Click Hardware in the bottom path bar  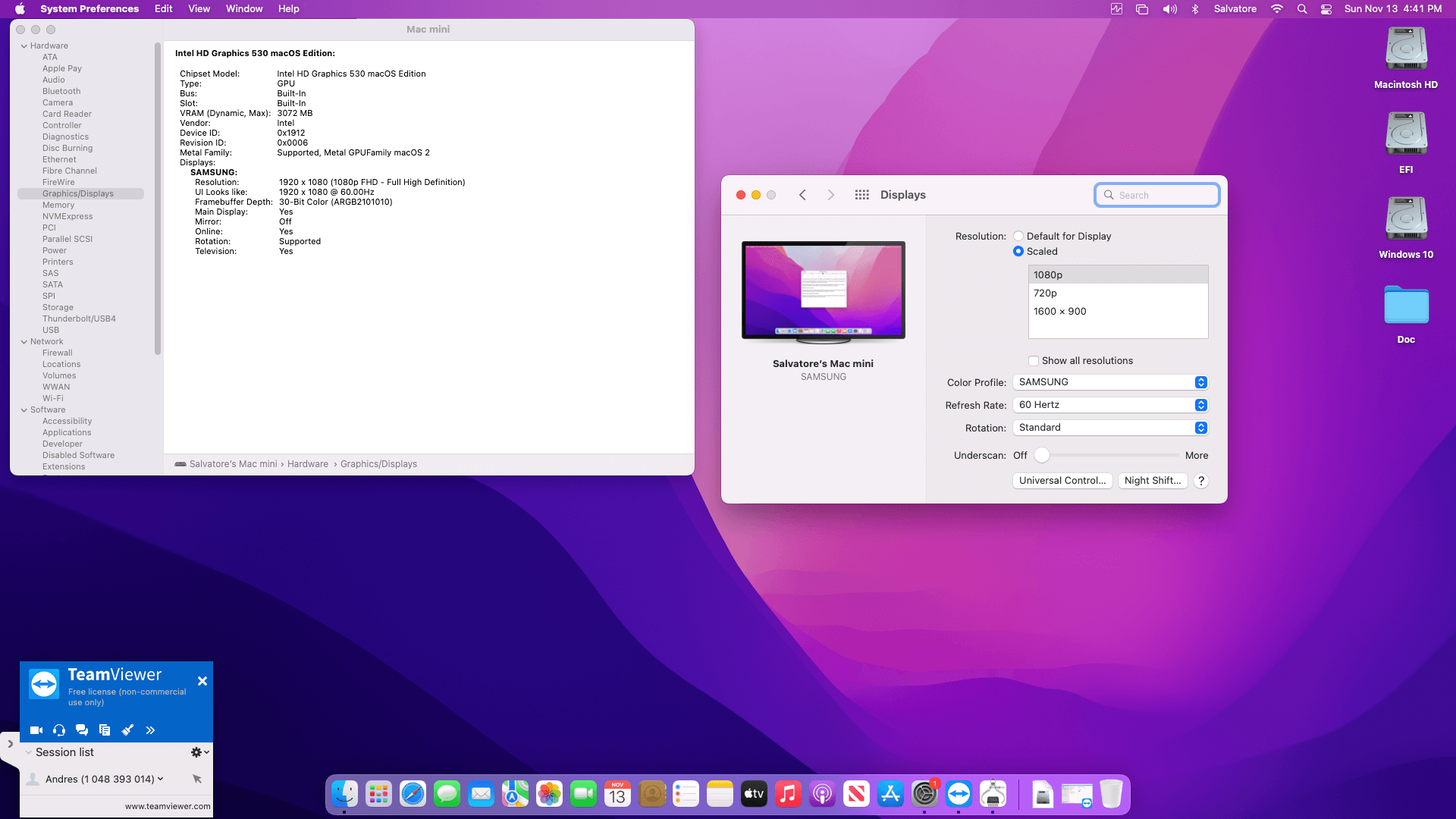(x=308, y=464)
